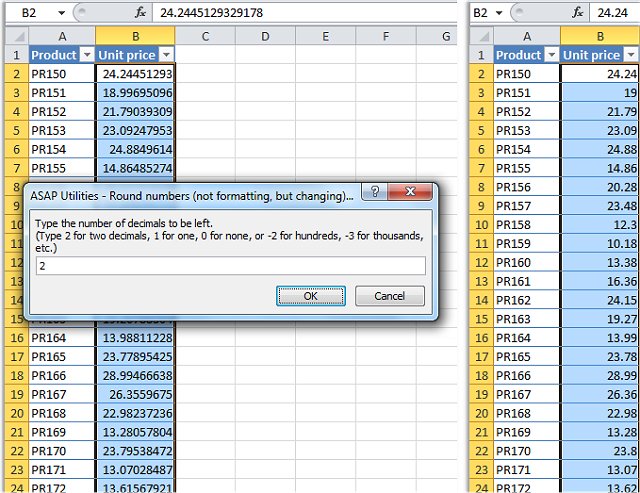
Task: Select row 18 header in left sheet
Action: (16, 375)
